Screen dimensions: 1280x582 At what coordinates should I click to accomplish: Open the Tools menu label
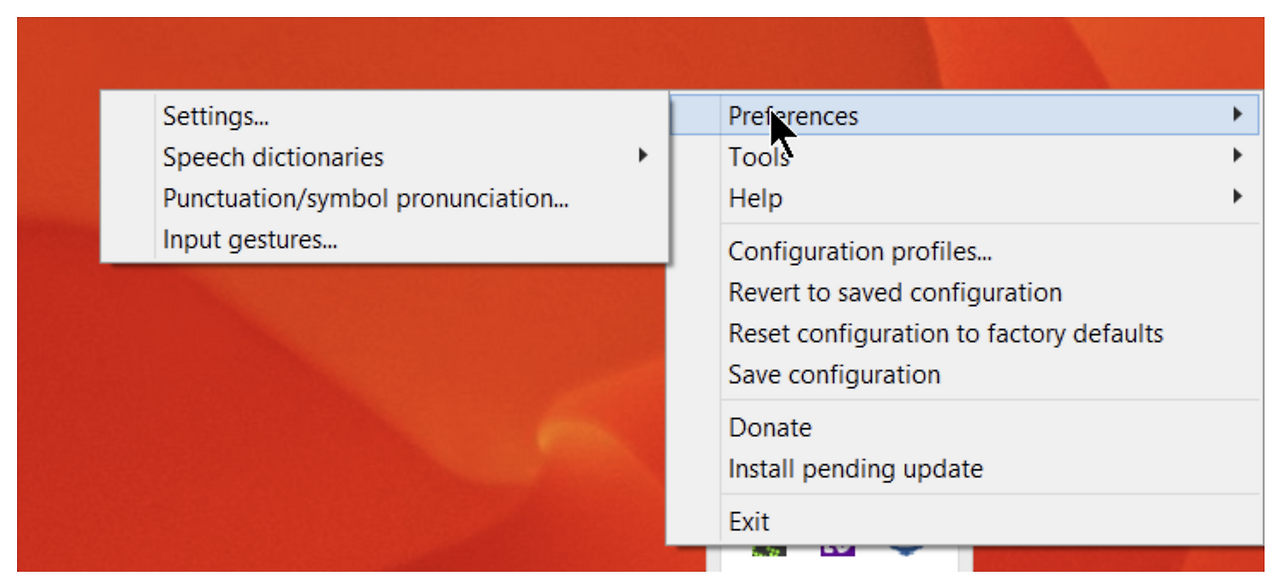pos(759,157)
